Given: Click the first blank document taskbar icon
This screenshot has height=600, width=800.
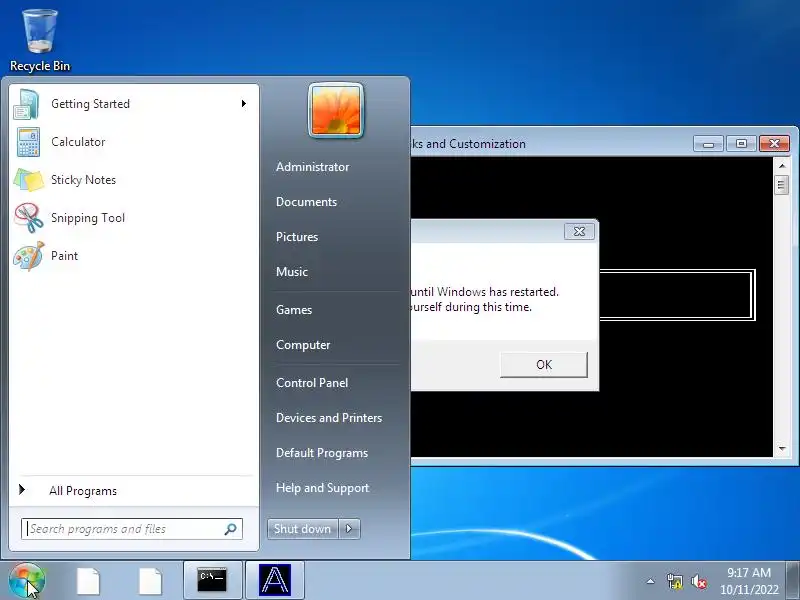Looking at the screenshot, I should [x=88, y=581].
